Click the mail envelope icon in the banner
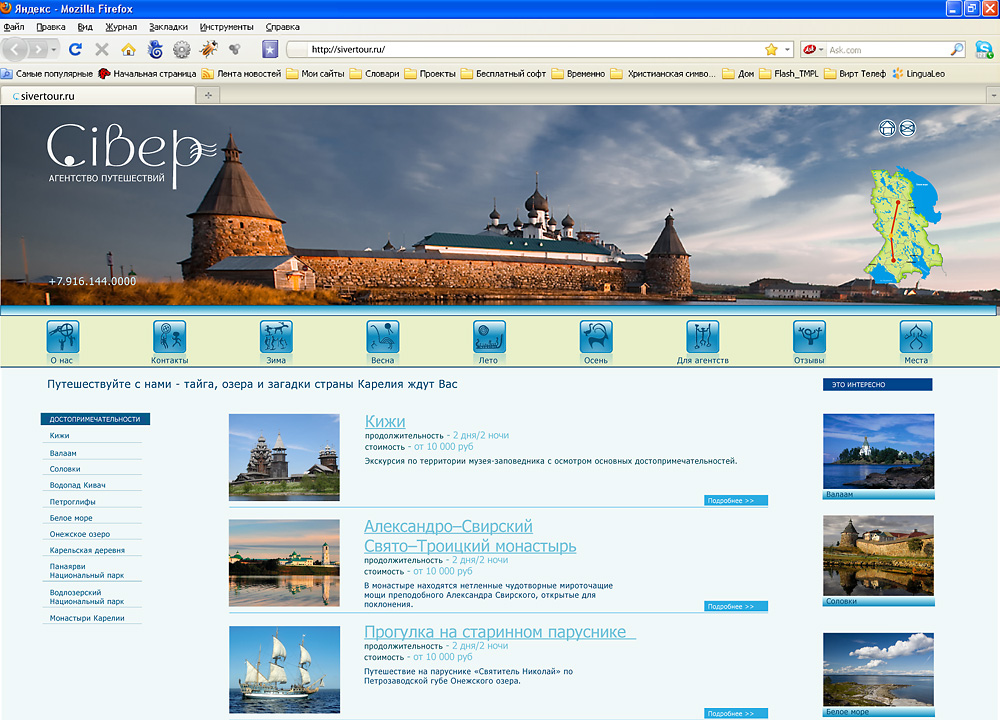Screen dimensions: 1000x720 [908, 128]
